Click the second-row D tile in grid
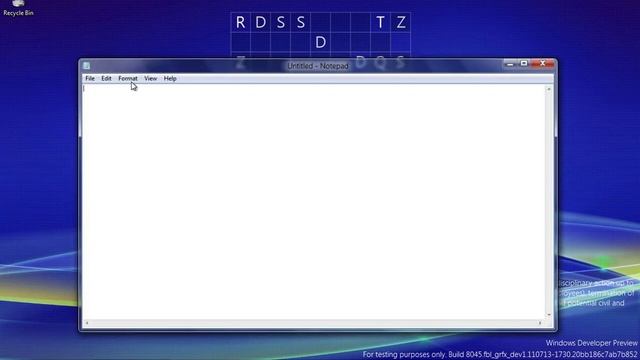The image size is (640, 360). pos(320,42)
